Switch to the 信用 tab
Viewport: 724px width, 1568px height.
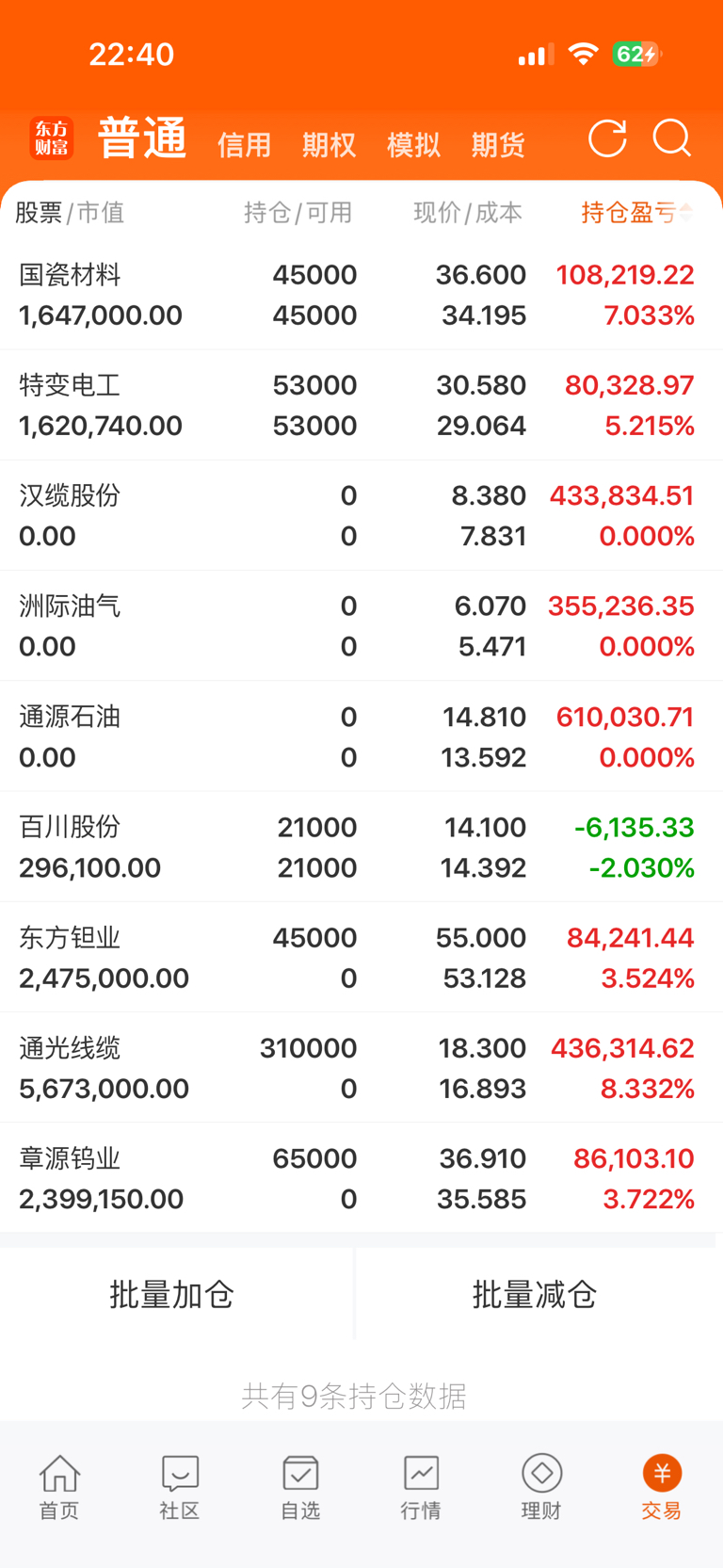[244, 145]
